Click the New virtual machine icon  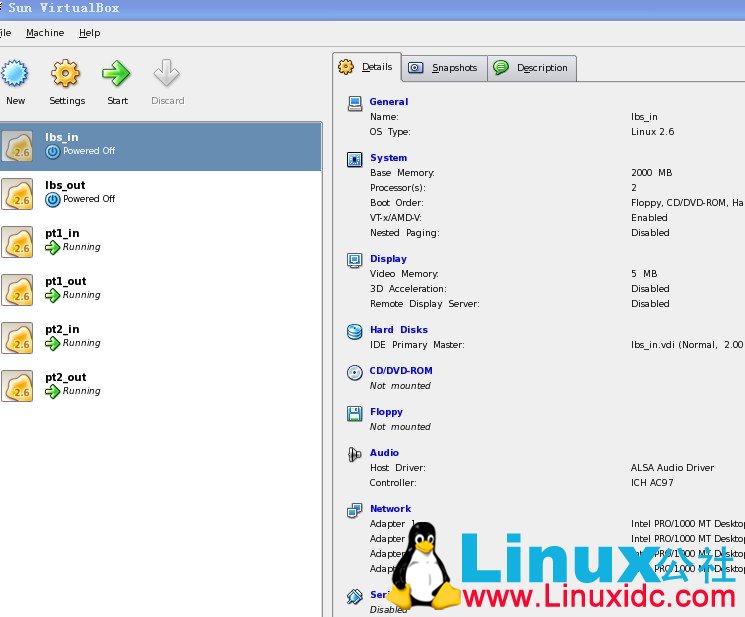coord(15,74)
